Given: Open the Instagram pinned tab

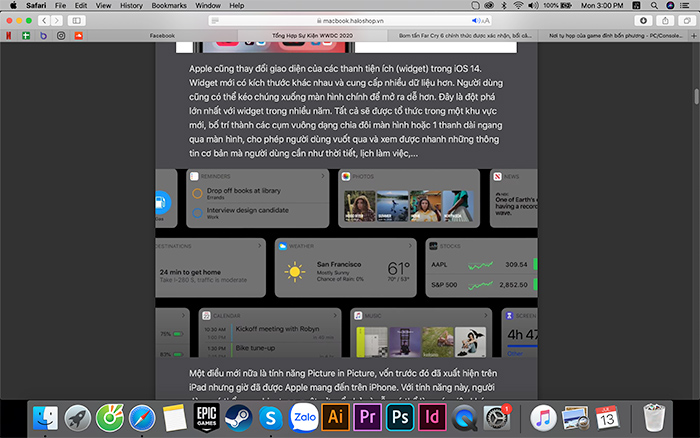Looking at the screenshot, I should [60, 35].
